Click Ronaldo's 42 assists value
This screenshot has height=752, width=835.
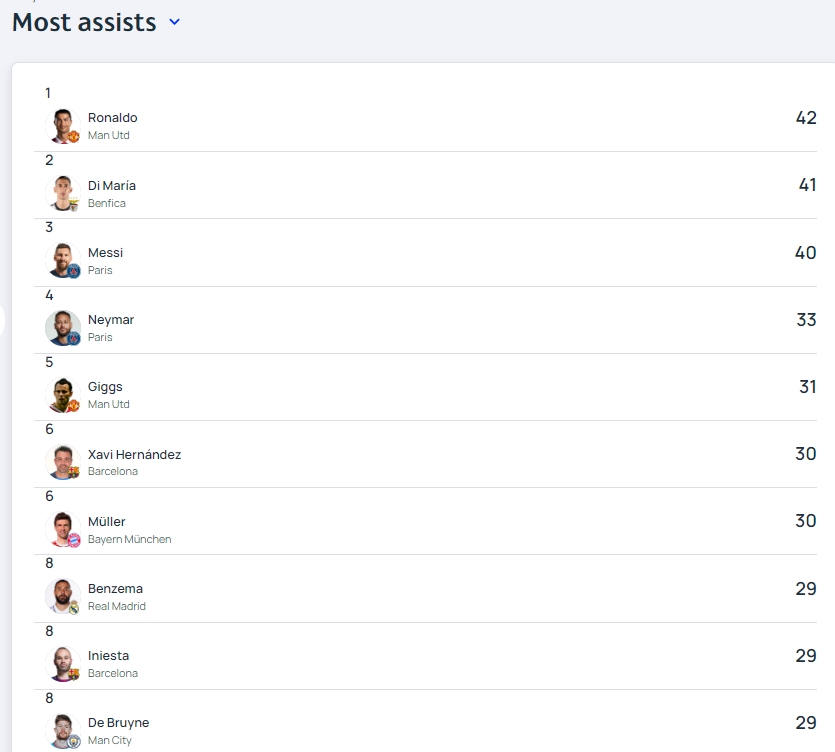coord(805,118)
